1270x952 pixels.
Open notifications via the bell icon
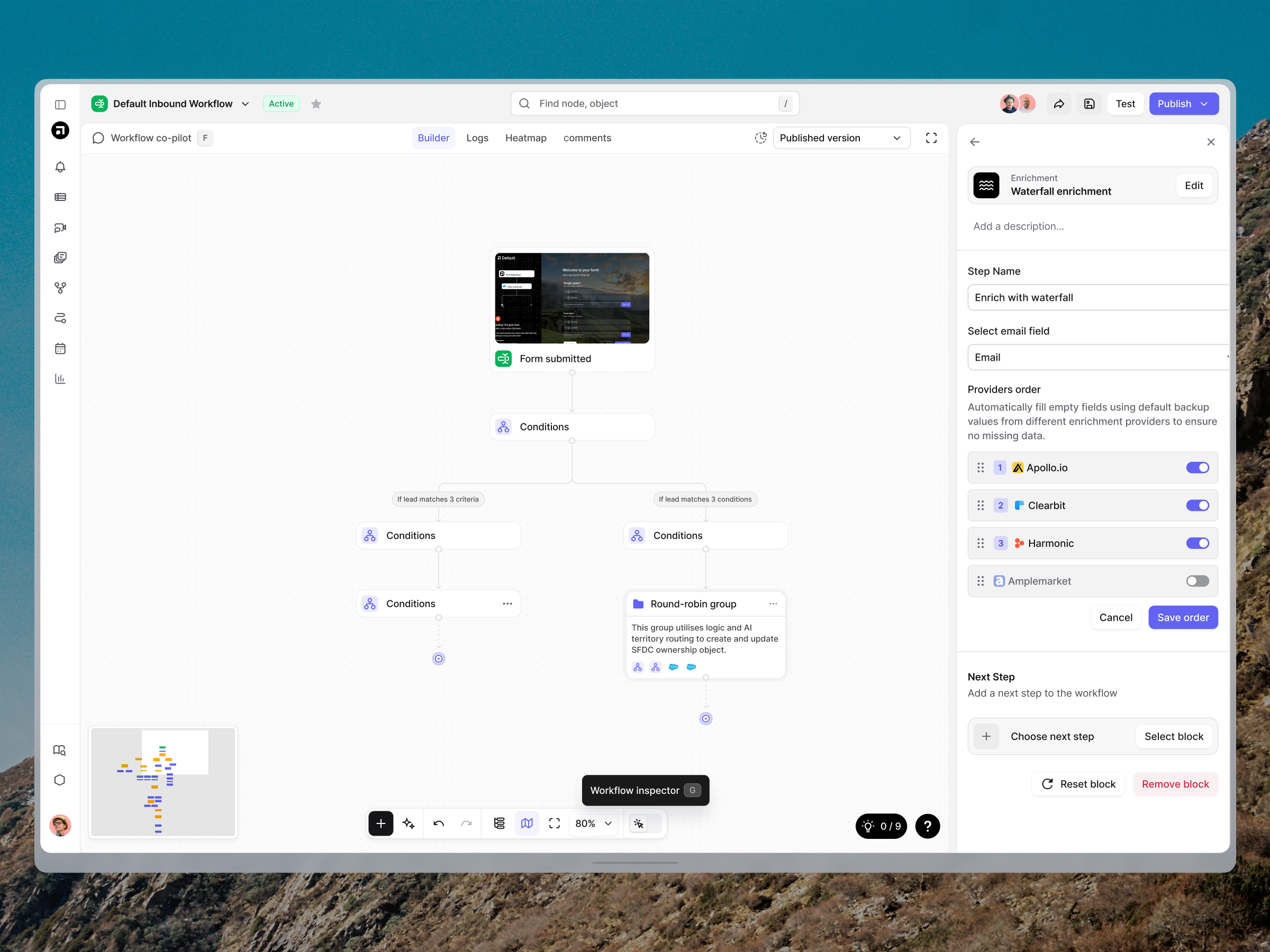[x=60, y=167]
